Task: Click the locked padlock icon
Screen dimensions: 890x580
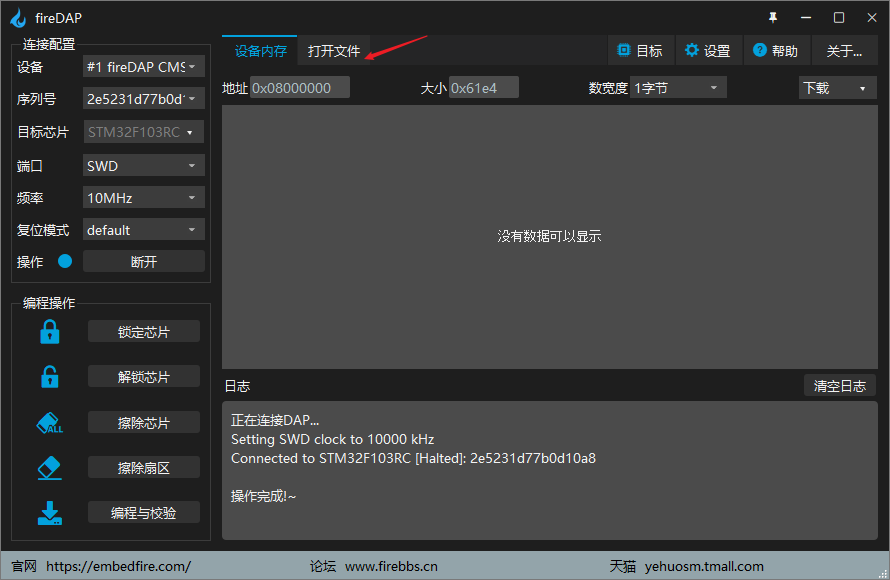Action: tap(49, 332)
